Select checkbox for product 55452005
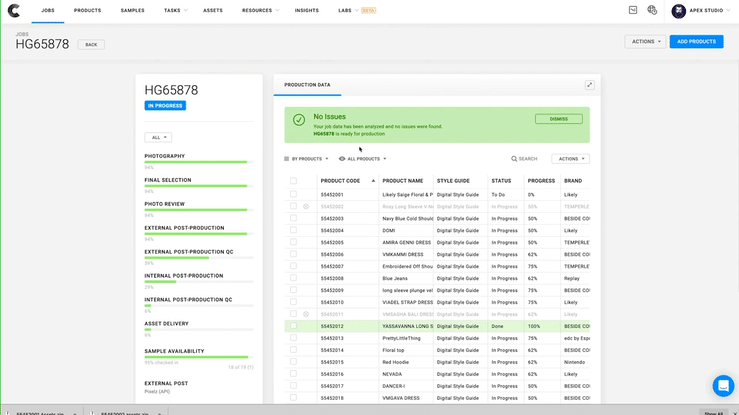The image size is (739, 415). pos(293,242)
